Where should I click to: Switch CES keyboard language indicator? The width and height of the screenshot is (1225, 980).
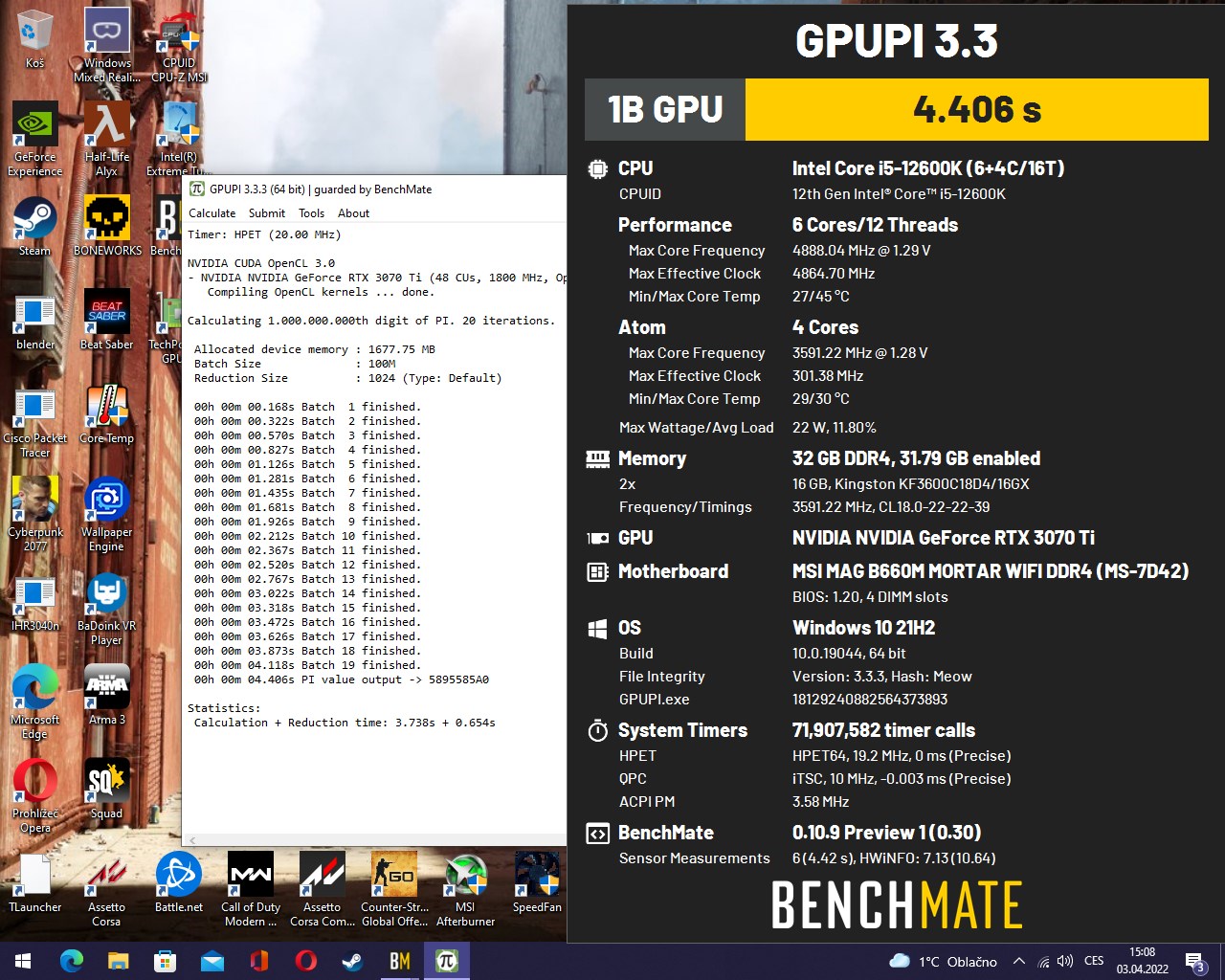1094,961
